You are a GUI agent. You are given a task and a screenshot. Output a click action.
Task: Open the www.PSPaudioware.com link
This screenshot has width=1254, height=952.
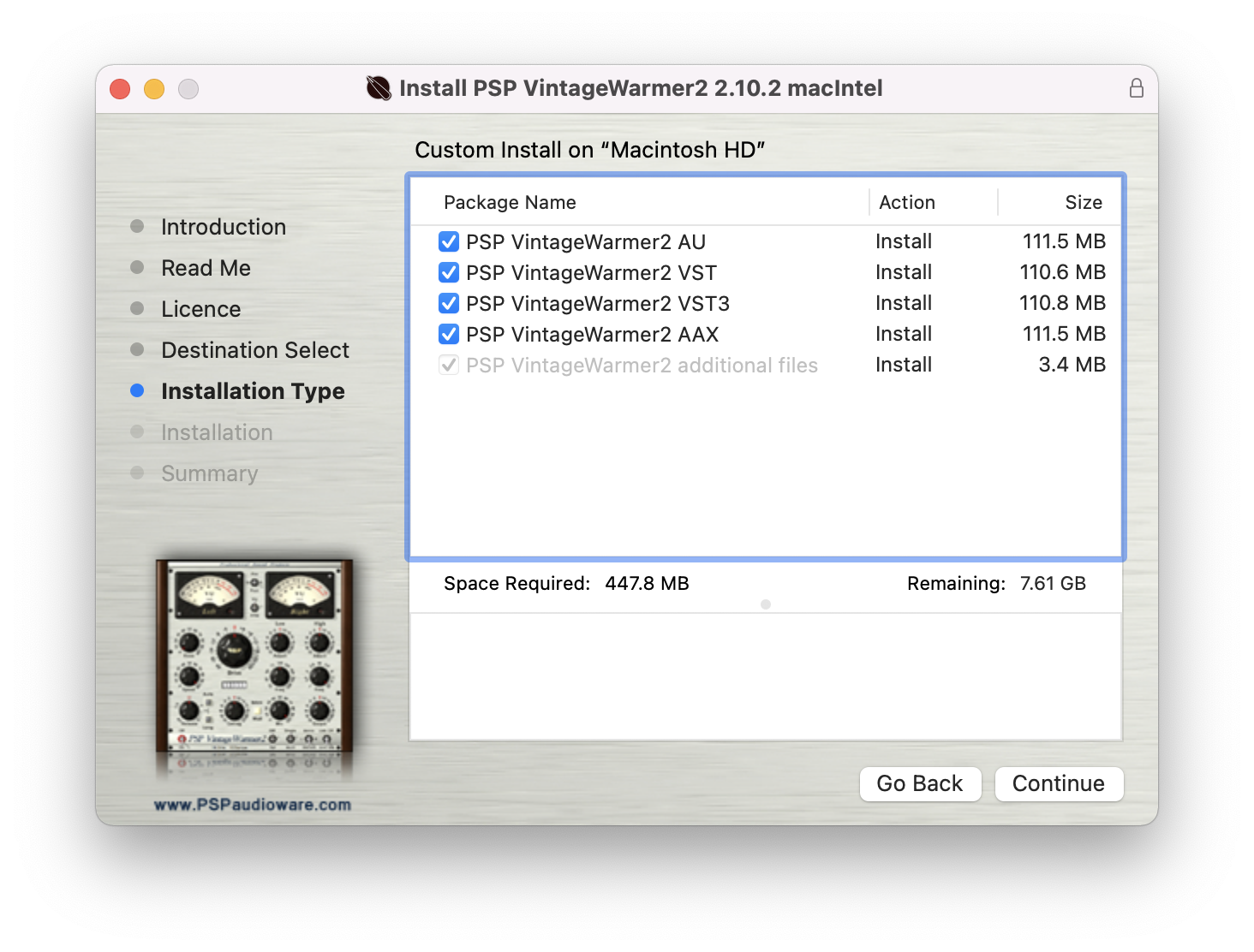pyautogui.click(x=253, y=805)
